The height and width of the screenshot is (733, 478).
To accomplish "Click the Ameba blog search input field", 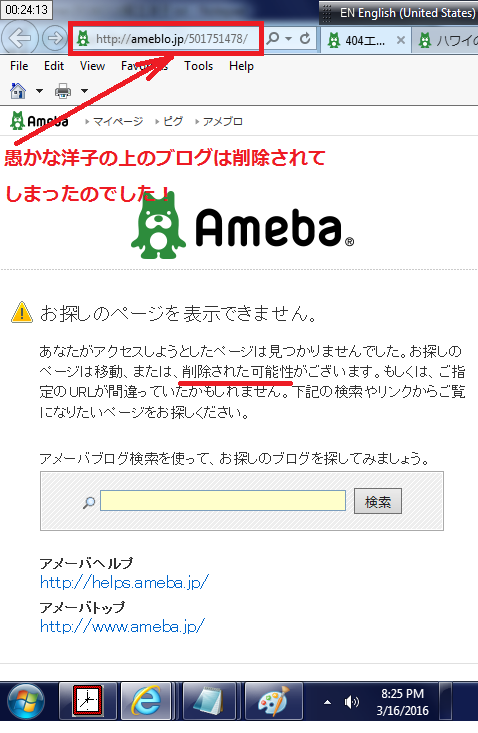I will point(223,501).
